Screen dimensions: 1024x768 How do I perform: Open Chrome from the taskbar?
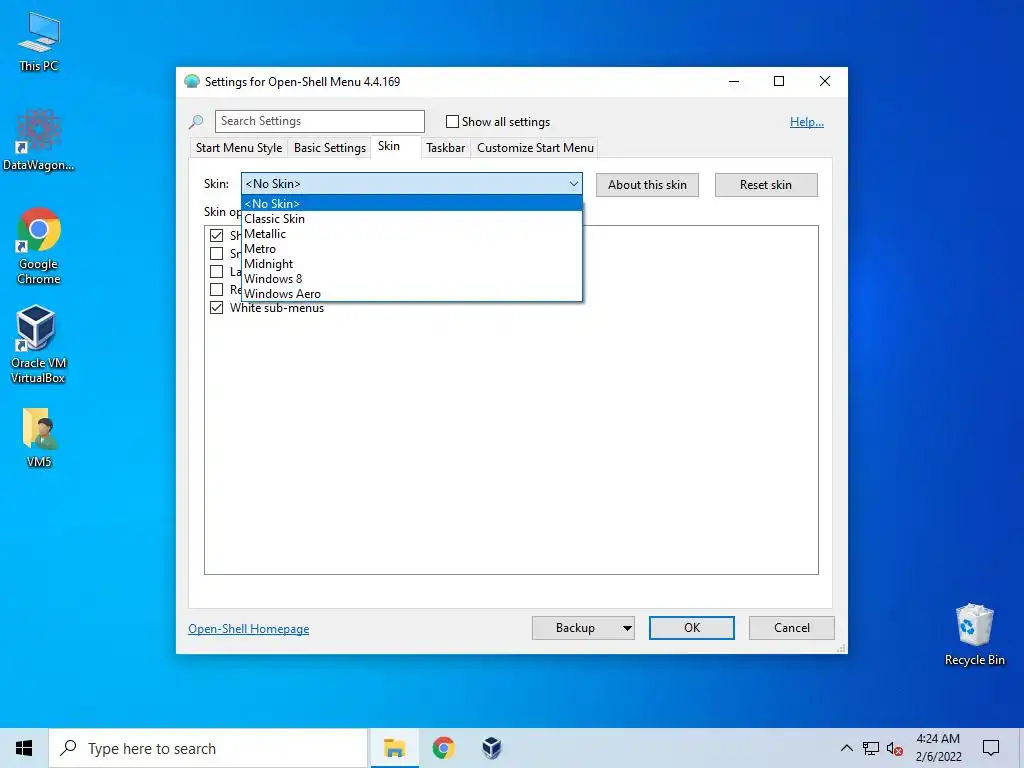point(443,748)
